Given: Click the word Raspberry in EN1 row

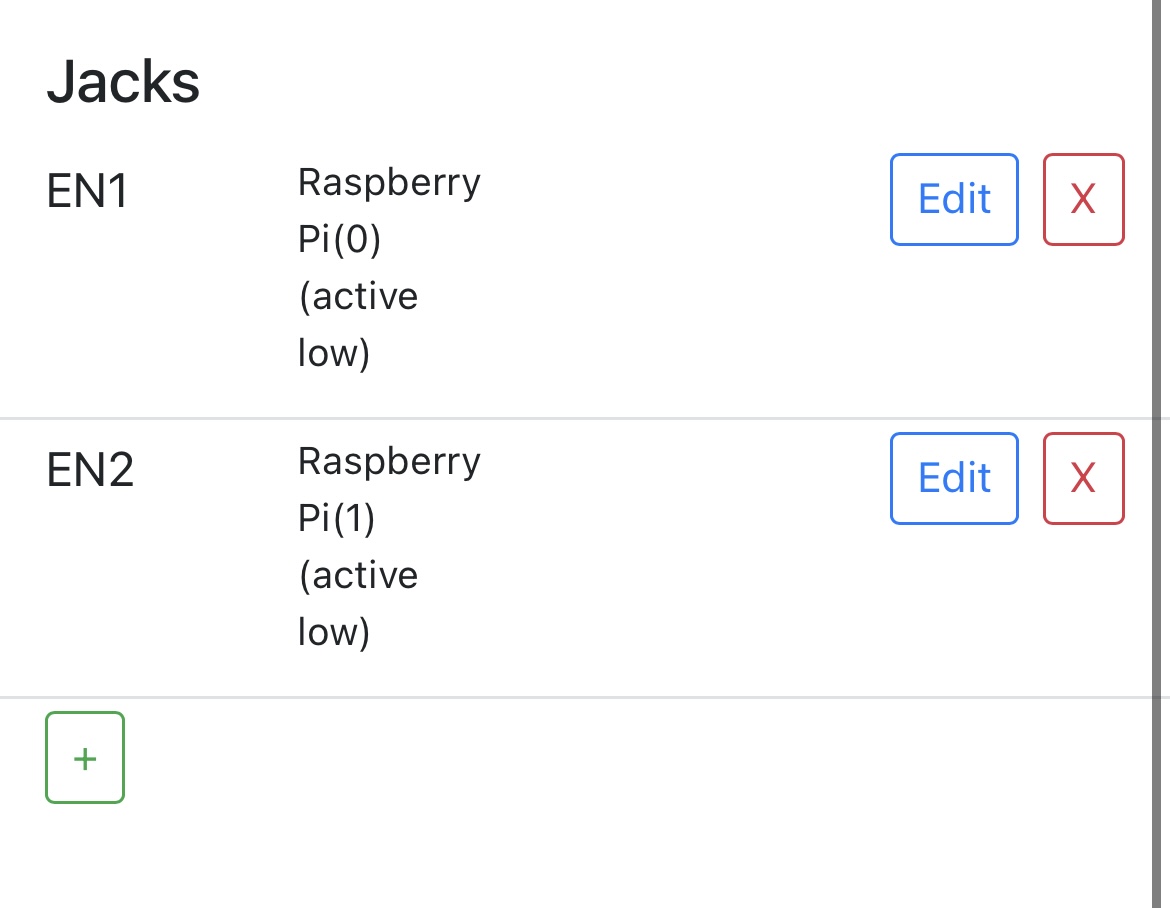Looking at the screenshot, I should pos(389,183).
